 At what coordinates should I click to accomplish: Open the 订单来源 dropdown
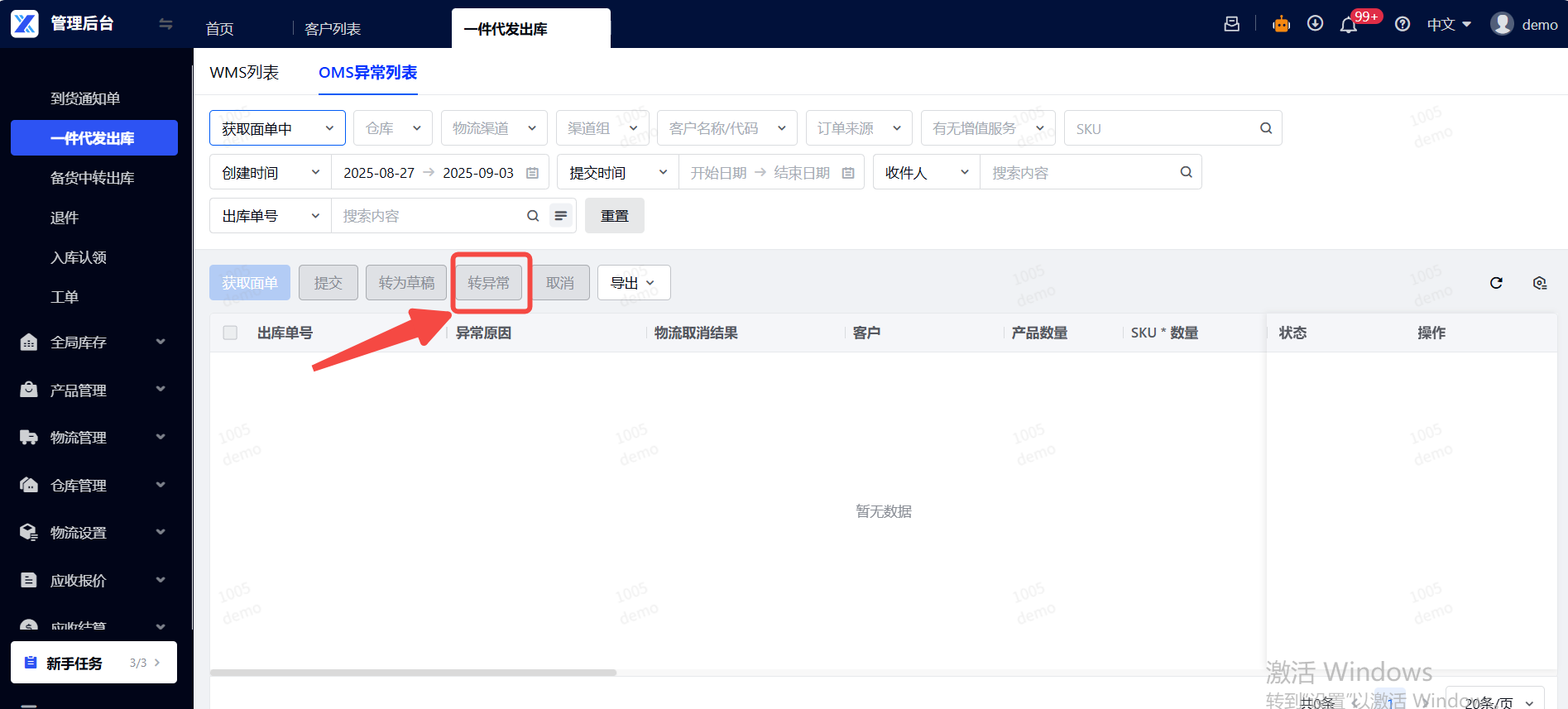(859, 128)
